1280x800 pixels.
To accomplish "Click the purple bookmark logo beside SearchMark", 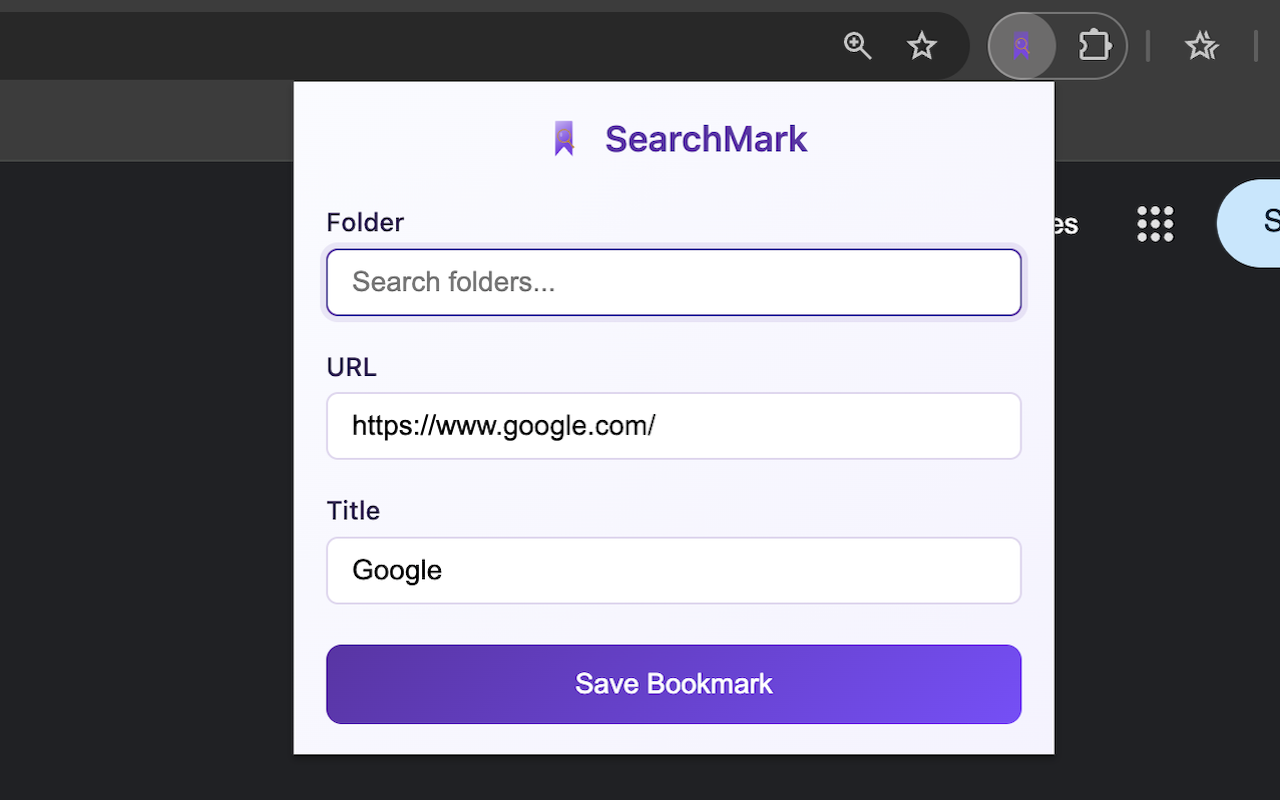I will click(x=564, y=139).
